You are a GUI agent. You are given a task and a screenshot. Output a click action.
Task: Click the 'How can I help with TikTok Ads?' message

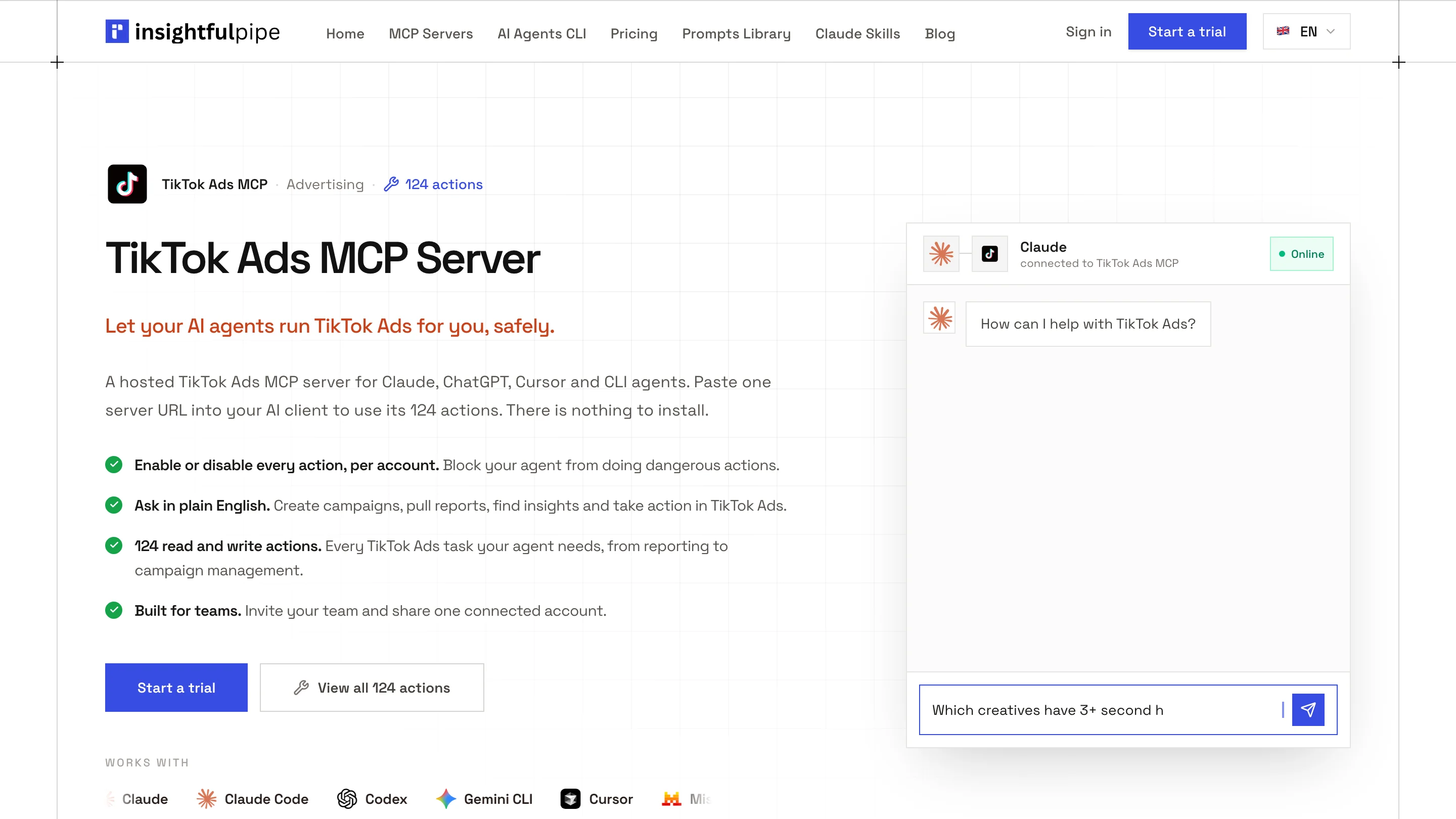coord(1088,324)
